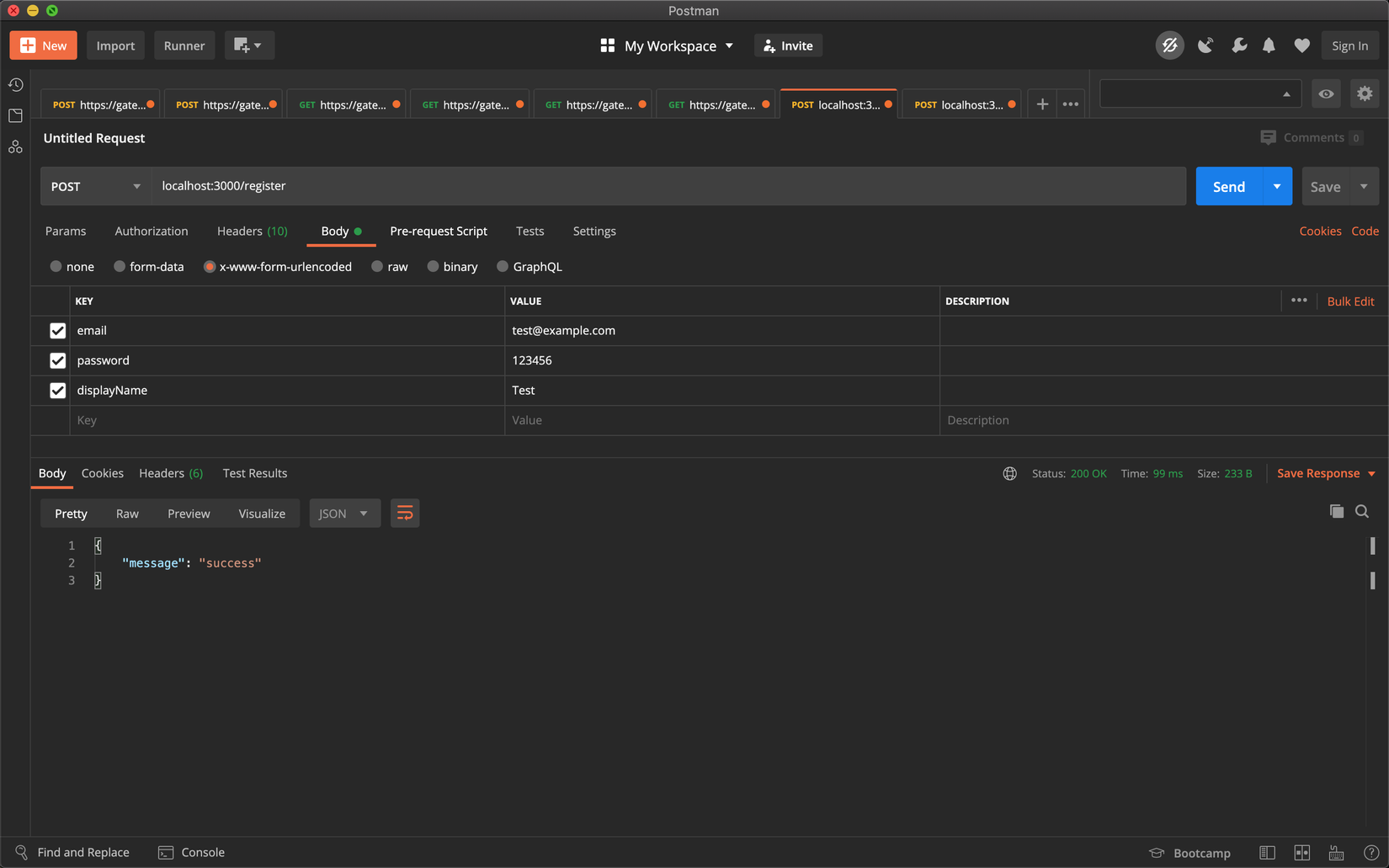Open environment quick look eye icon
Viewport: 1389px width, 868px height.
click(1326, 93)
